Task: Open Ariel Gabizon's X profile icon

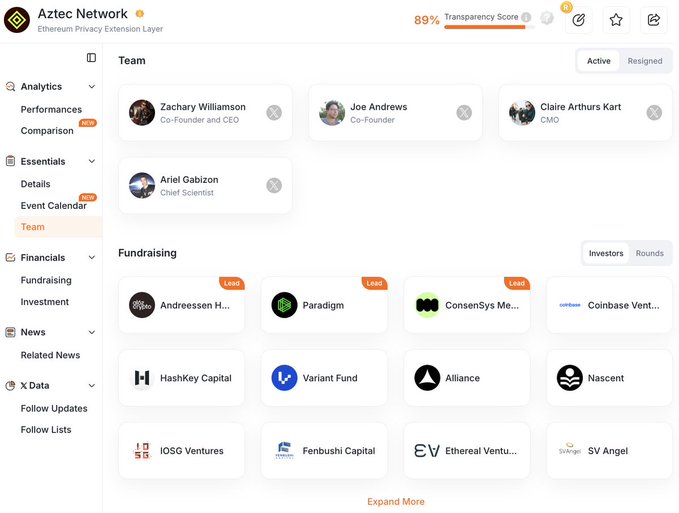Action: [274, 185]
